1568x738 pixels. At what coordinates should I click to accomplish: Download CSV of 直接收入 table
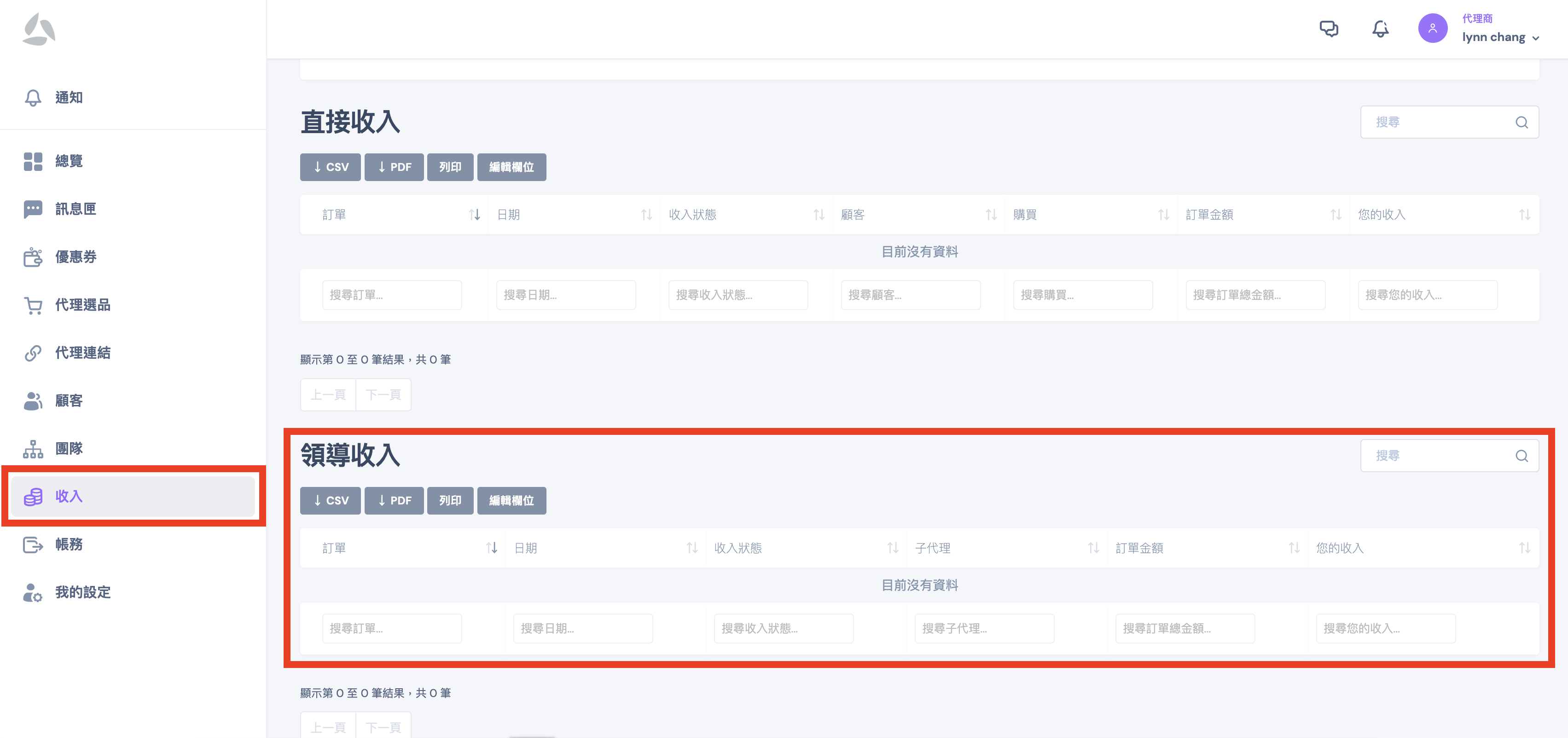[331, 167]
